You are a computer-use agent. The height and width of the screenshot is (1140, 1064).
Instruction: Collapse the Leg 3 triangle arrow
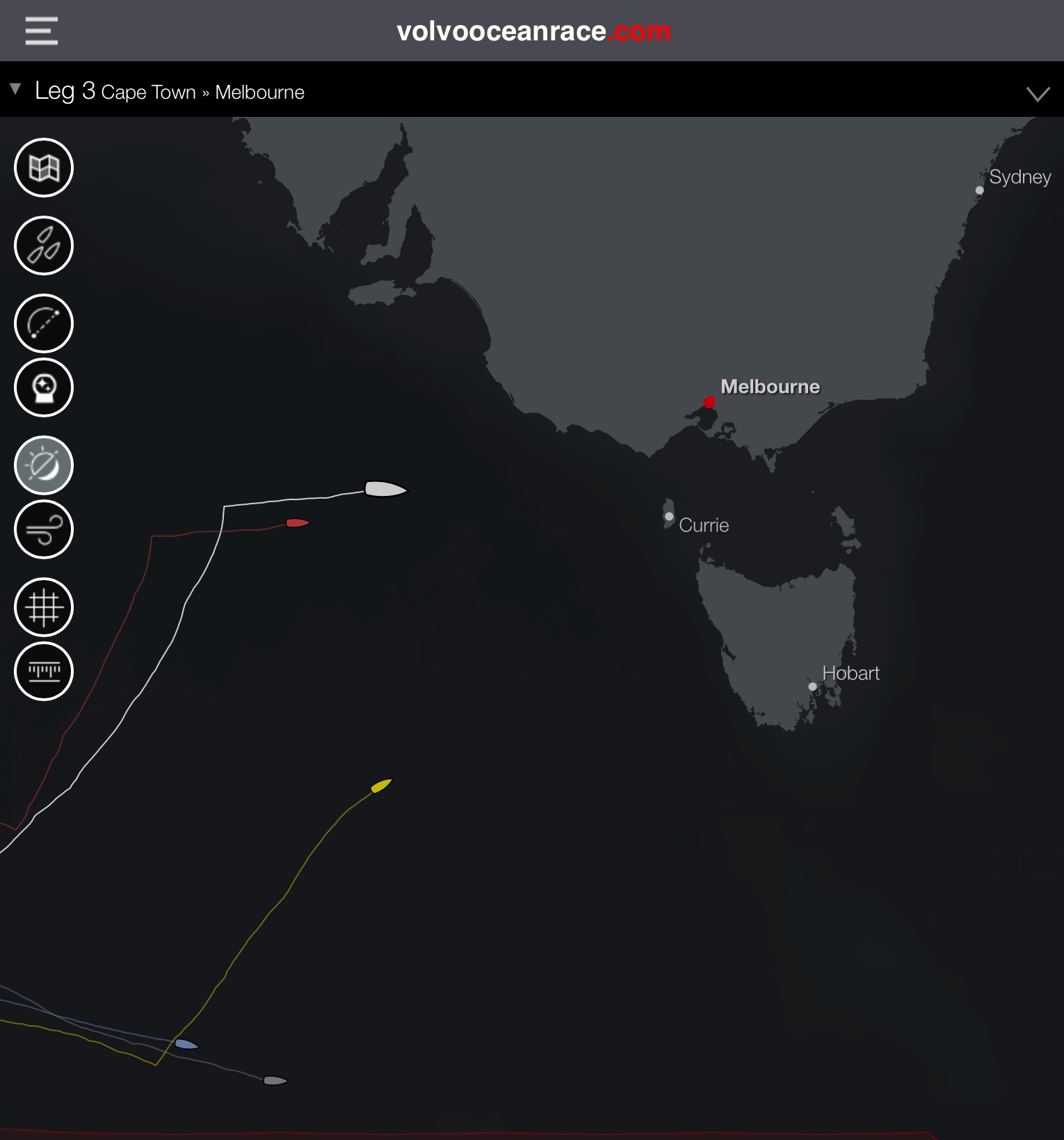click(x=15, y=89)
